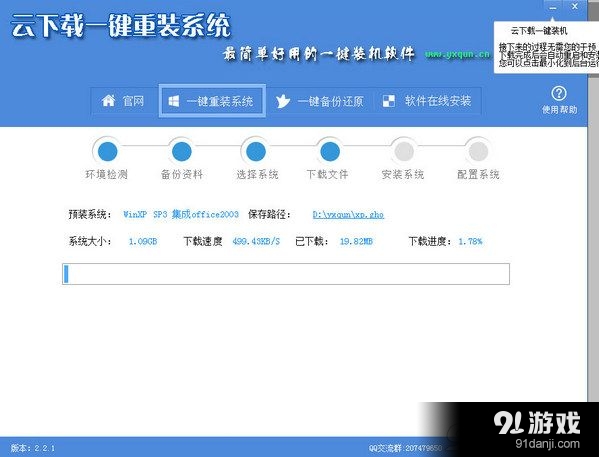Screen dimensions: 599x457
Task: Click the greyed 配置系统 step circle
Action: (478, 151)
